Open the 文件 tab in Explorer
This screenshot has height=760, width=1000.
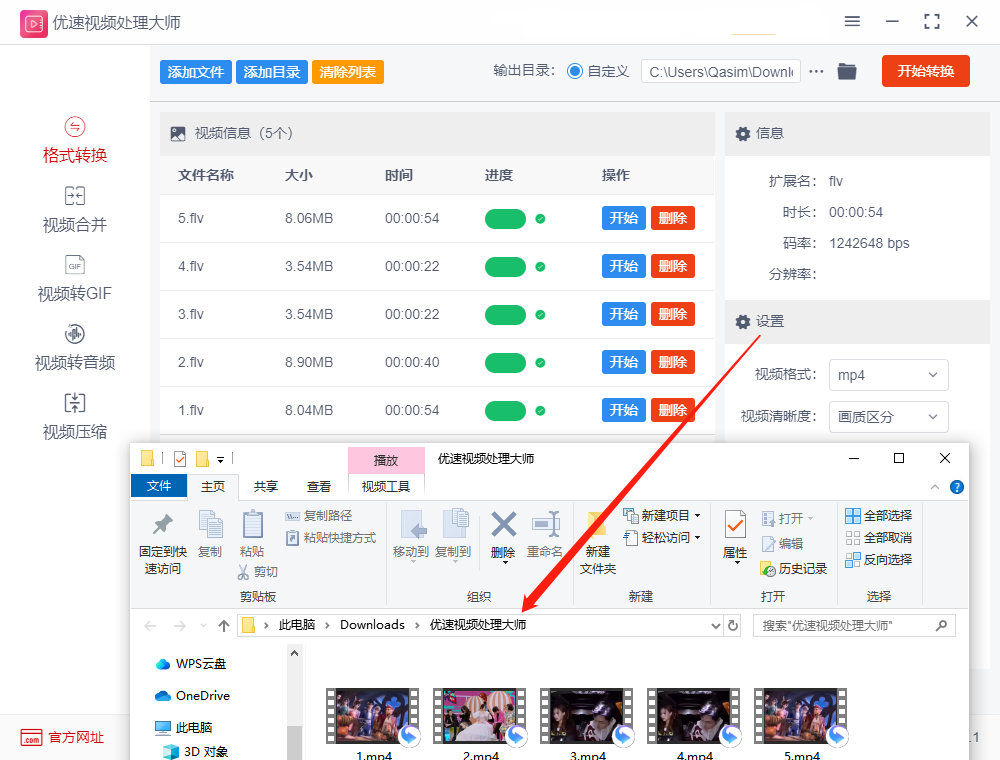click(159, 486)
